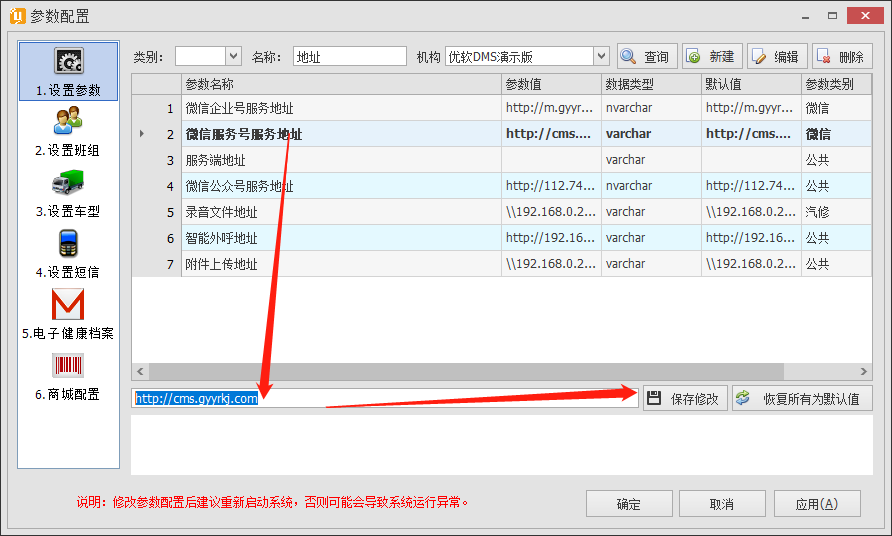892x536 pixels.
Task: Maximize the 参数配置 window
Action: click(832, 16)
